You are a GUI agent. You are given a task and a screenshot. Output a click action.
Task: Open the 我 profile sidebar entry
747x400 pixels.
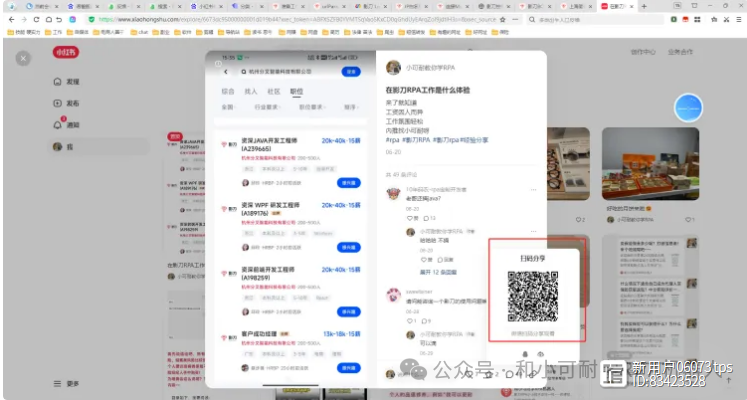(x=99, y=147)
